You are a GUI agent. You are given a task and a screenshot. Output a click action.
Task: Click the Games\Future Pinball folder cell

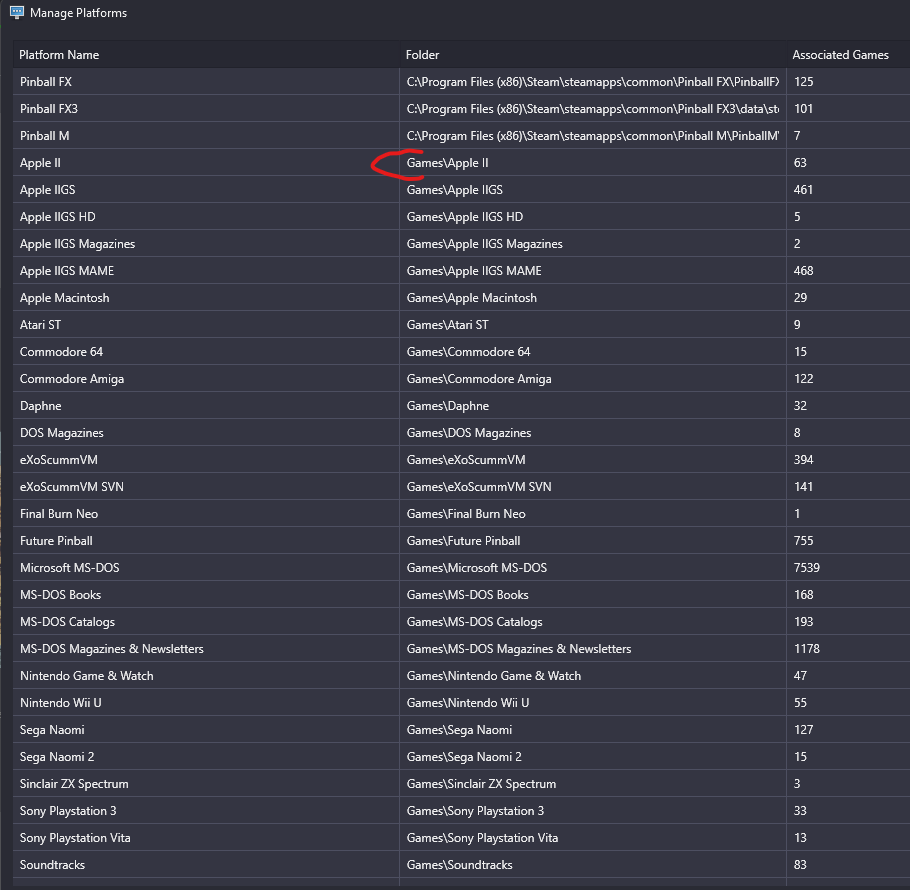[593, 541]
